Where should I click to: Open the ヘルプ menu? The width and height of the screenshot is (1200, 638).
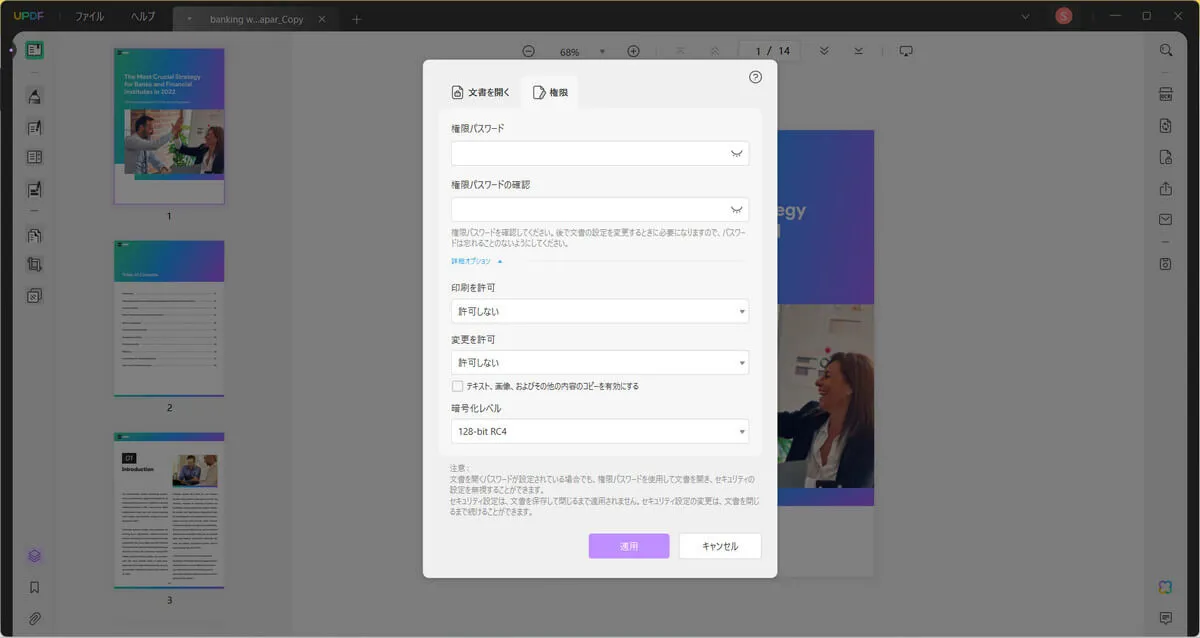(143, 16)
